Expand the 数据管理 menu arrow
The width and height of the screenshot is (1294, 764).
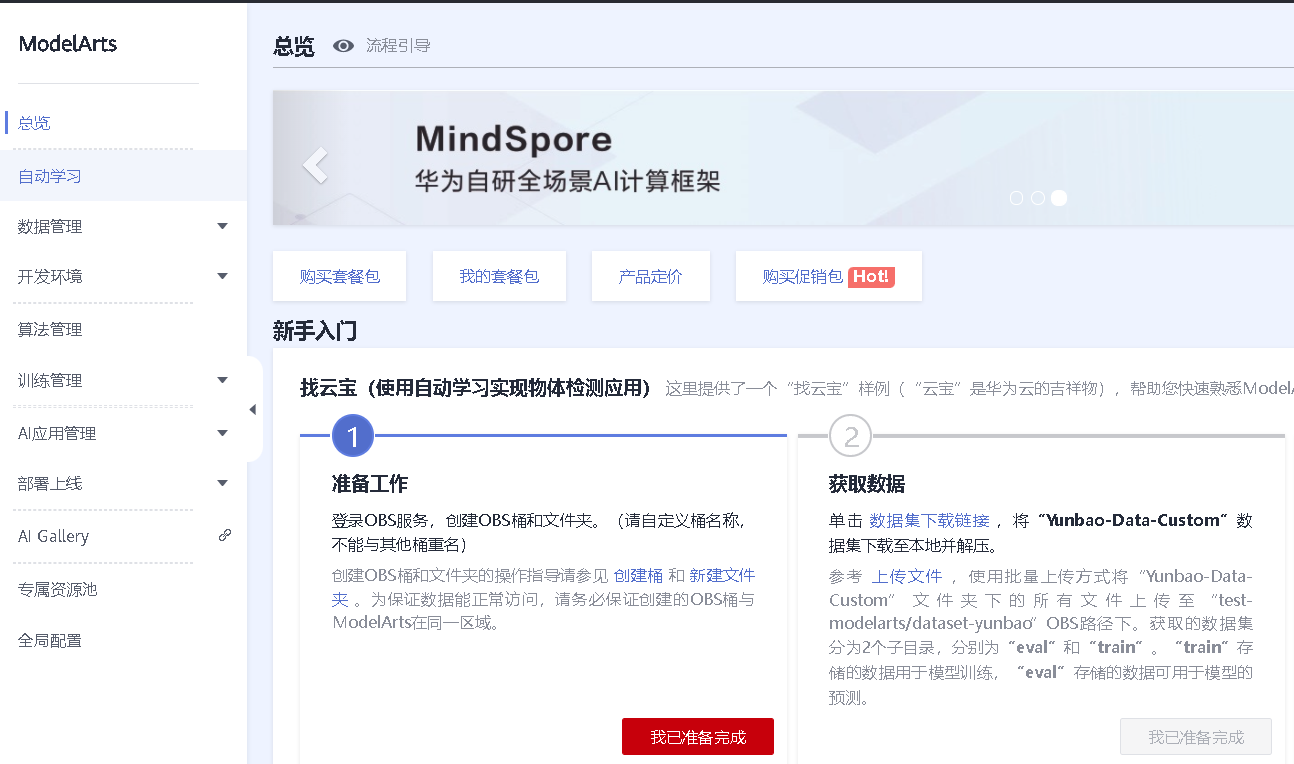(223, 226)
